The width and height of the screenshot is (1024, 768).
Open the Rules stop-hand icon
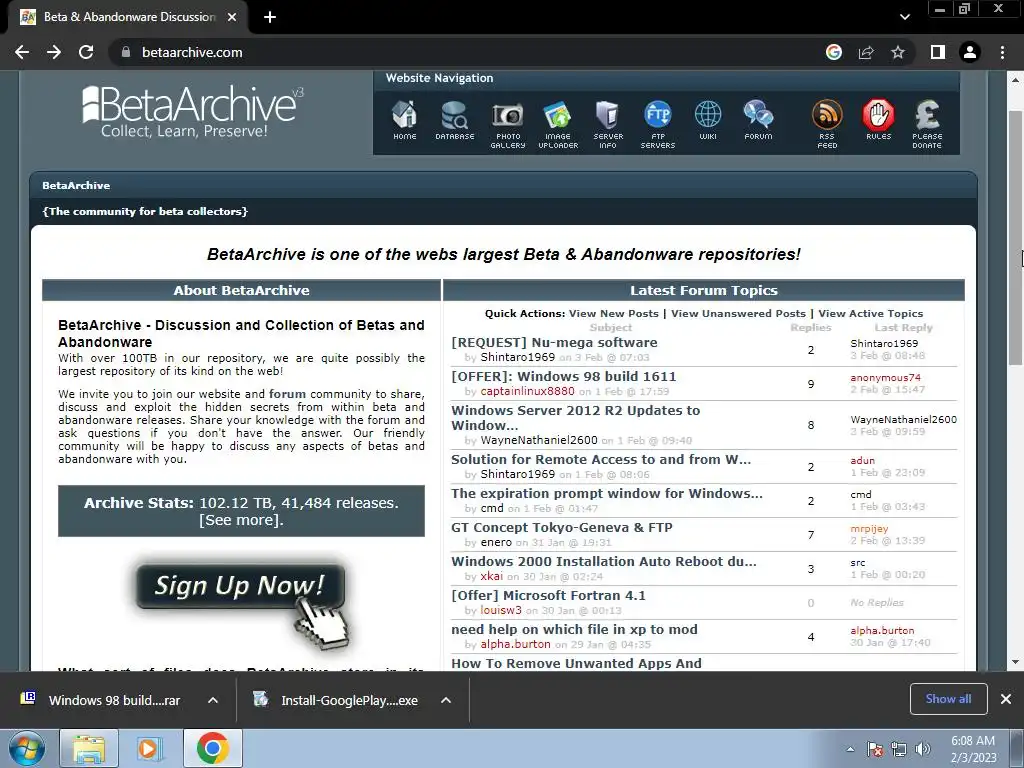(x=878, y=120)
